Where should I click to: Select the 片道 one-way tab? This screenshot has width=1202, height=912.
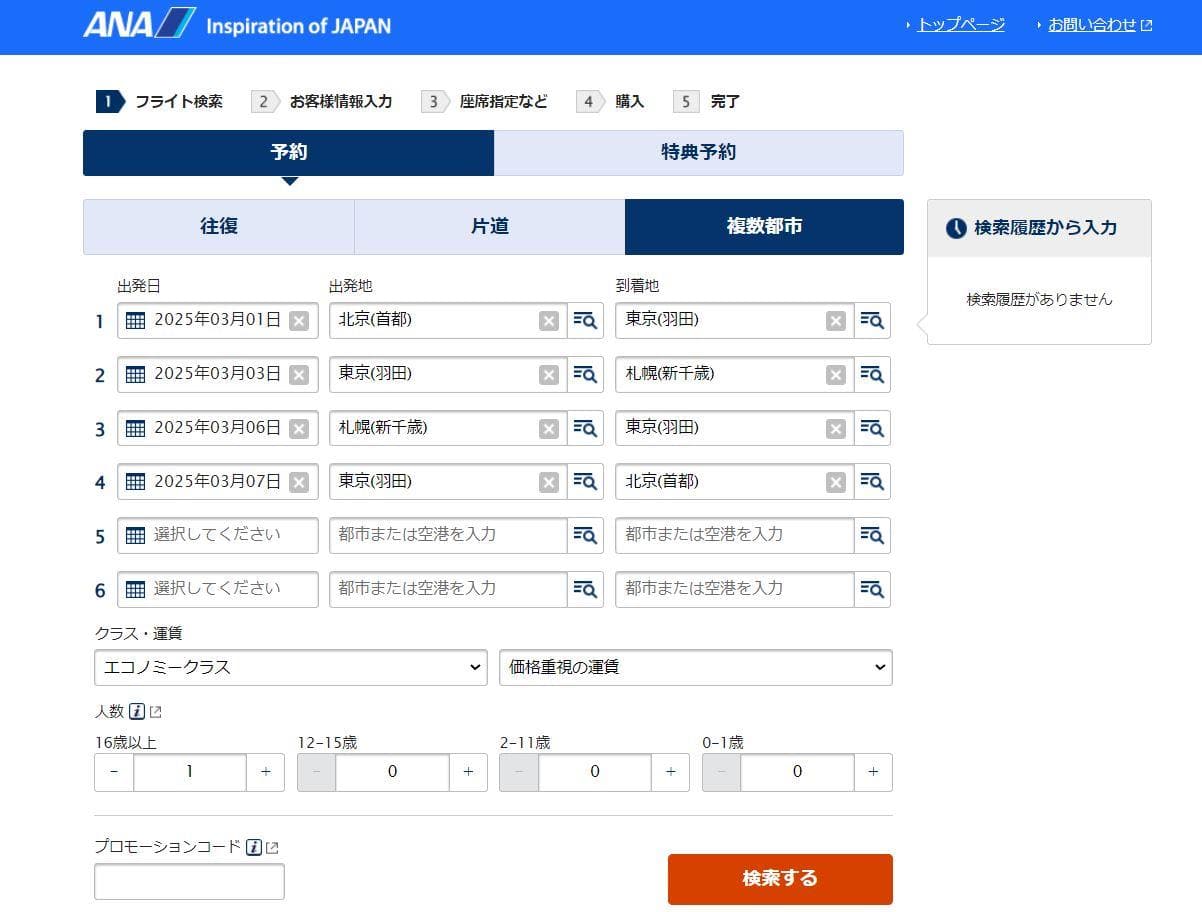(490, 227)
